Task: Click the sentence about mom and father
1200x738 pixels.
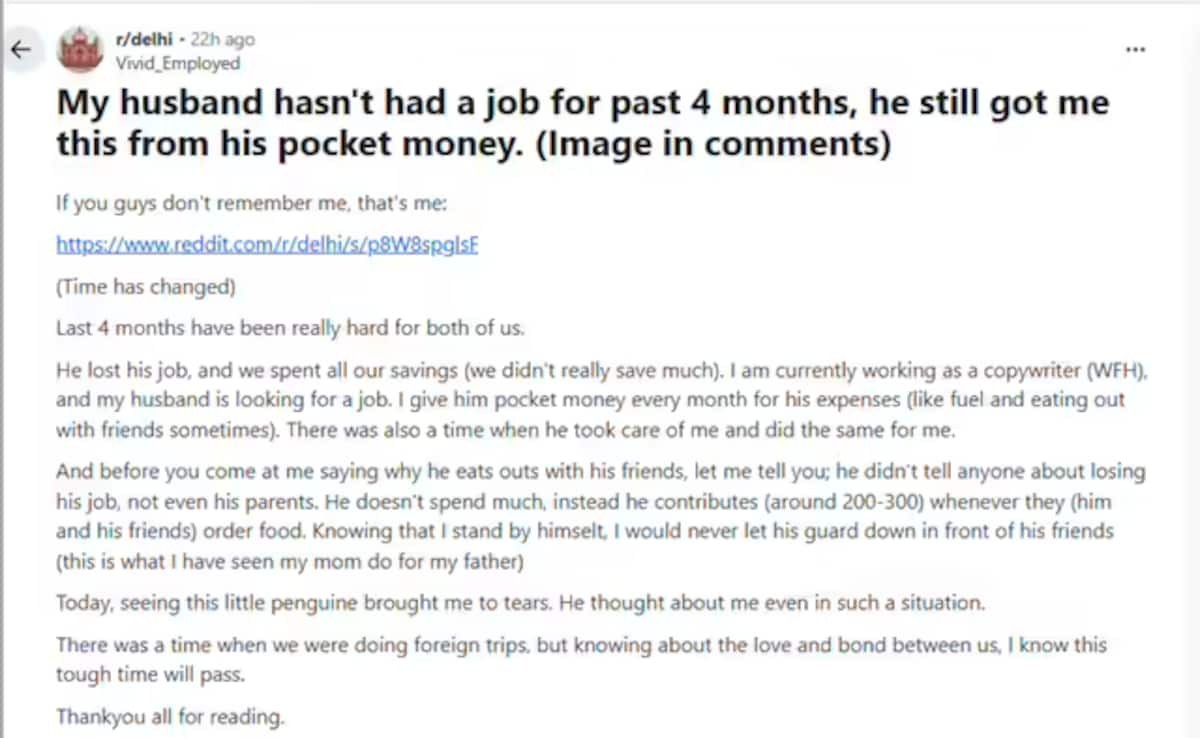Action: coord(290,561)
